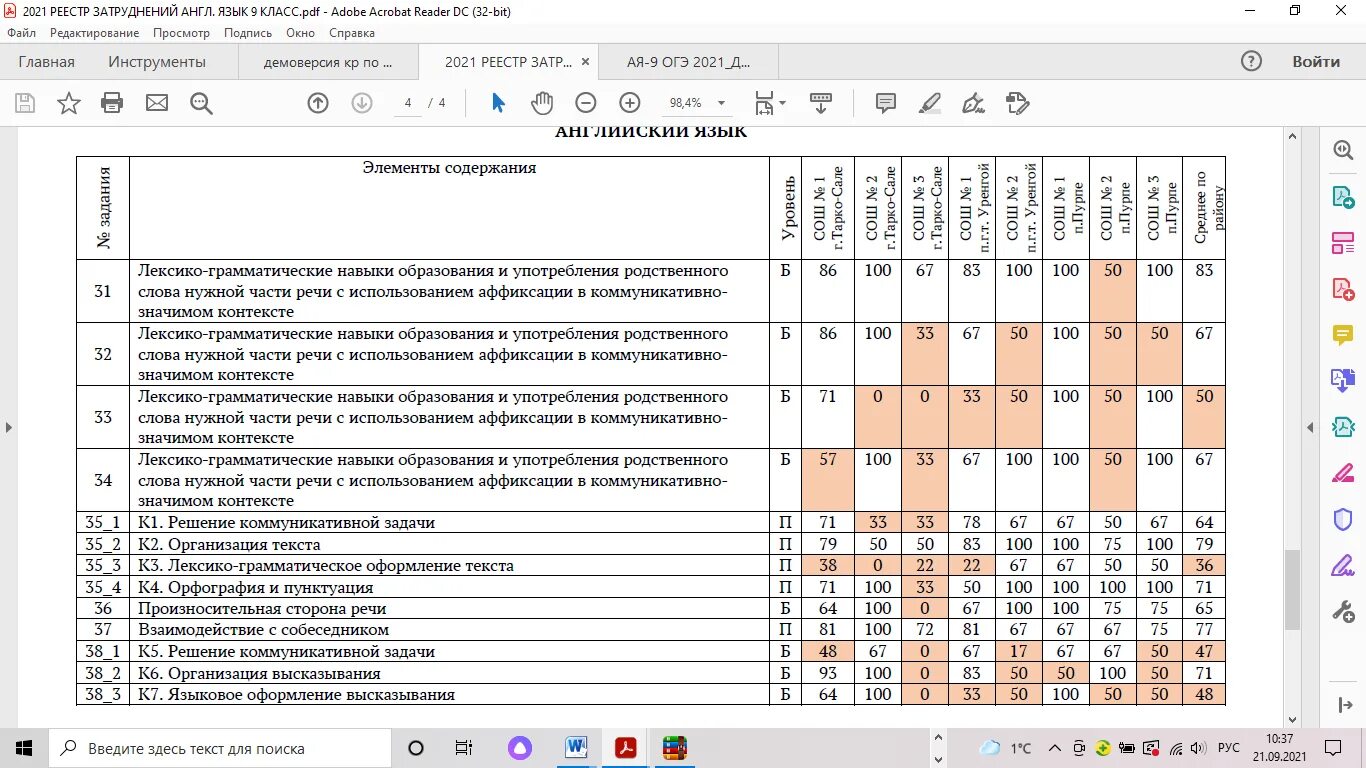Screen dimensions: 1366x768
Task: Switch the РУС input language indicator
Action: pos(1229,748)
